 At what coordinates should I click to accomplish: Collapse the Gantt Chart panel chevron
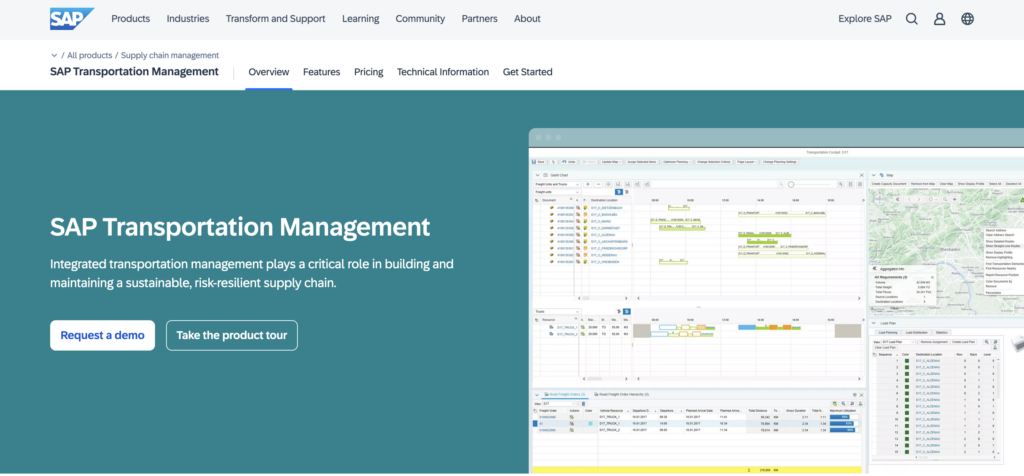(x=537, y=175)
